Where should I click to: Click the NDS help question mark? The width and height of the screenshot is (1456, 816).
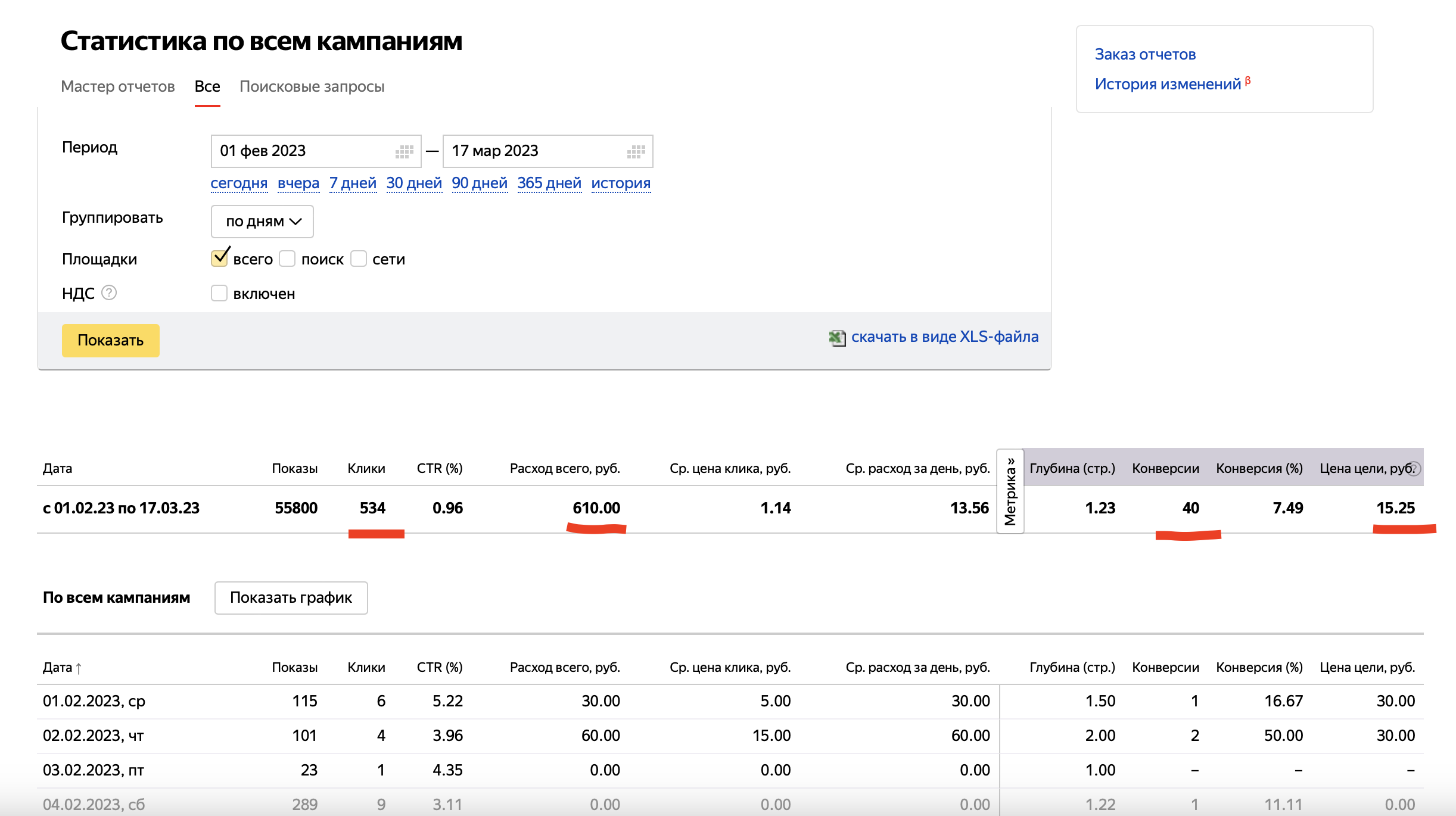[x=109, y=292]
